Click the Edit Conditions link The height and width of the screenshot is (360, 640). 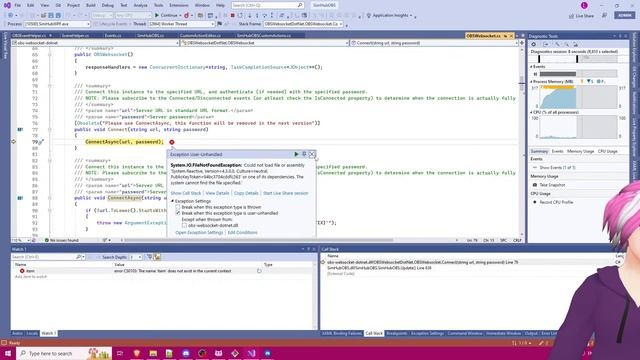coord(242,232)
